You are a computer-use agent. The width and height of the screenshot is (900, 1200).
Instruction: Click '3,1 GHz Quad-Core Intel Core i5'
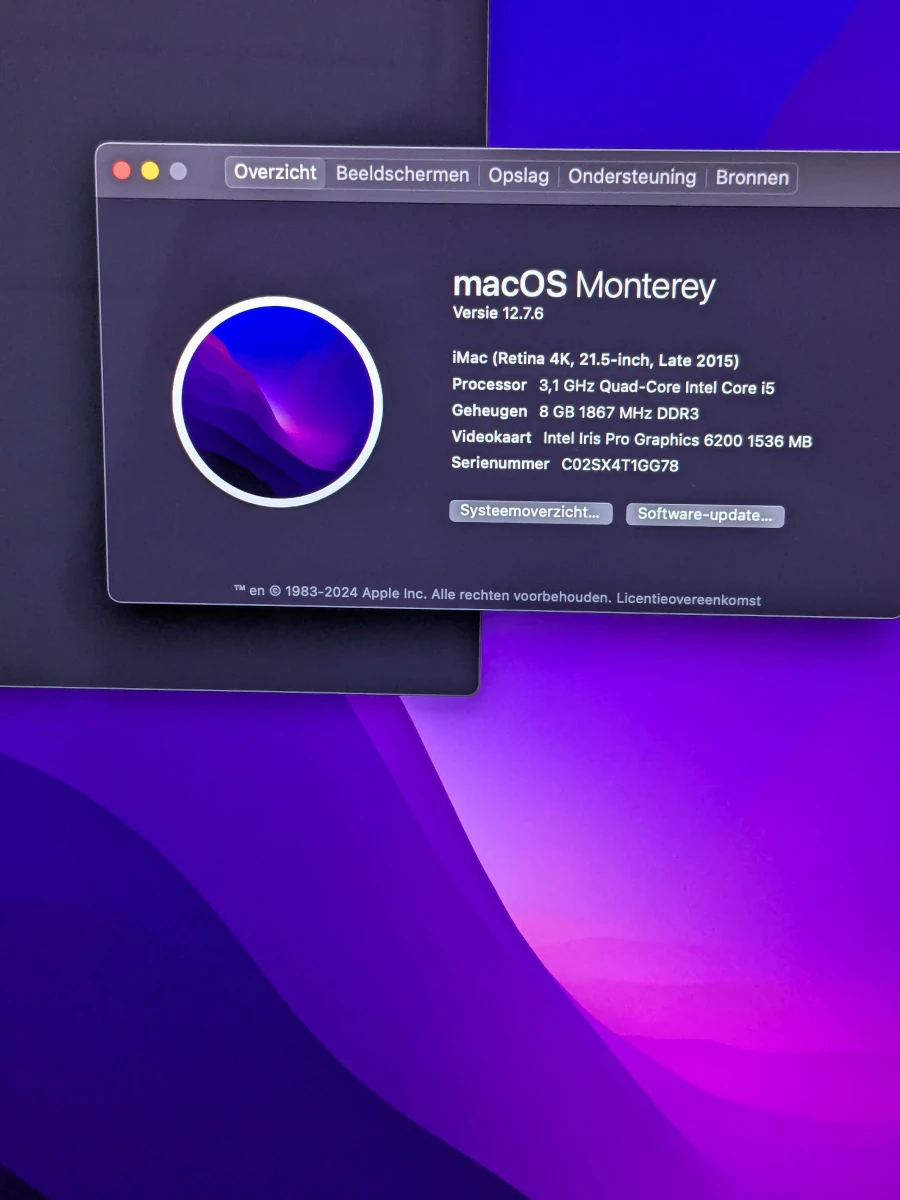point(657,387)
